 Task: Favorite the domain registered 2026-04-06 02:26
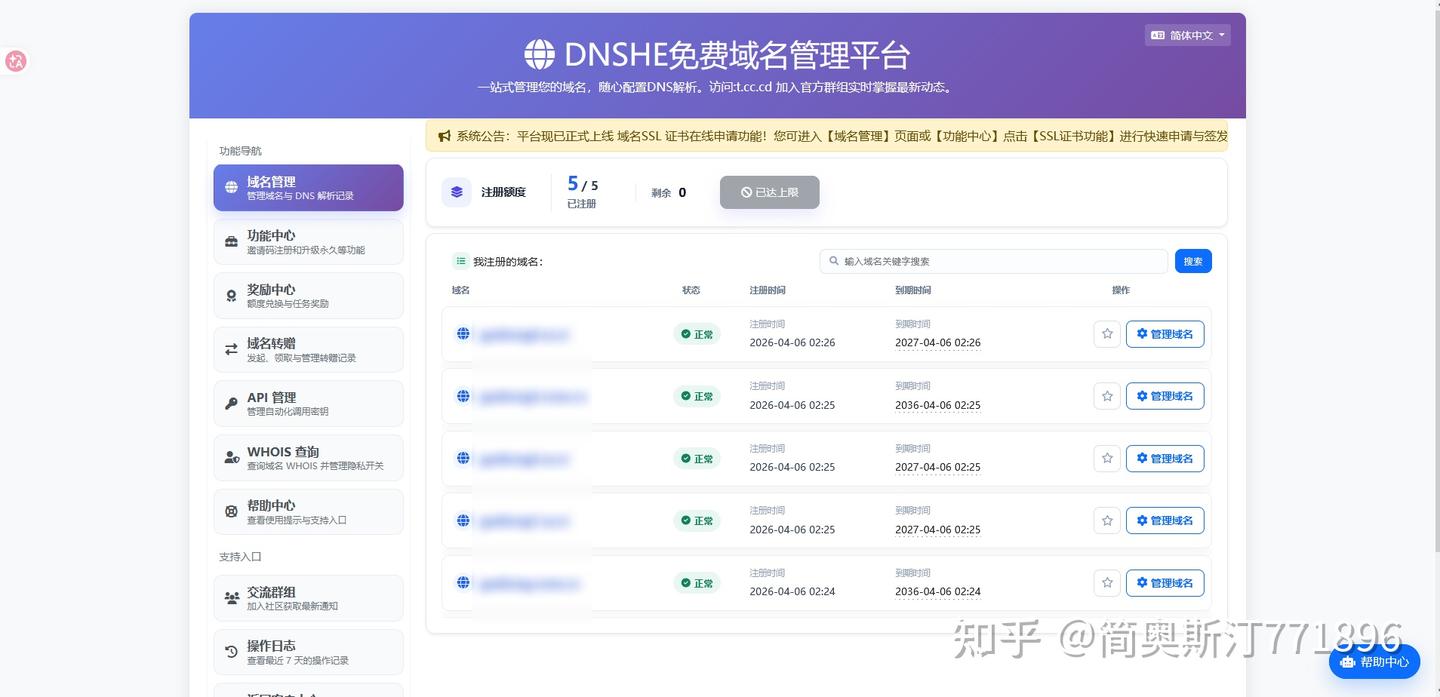1107,334
